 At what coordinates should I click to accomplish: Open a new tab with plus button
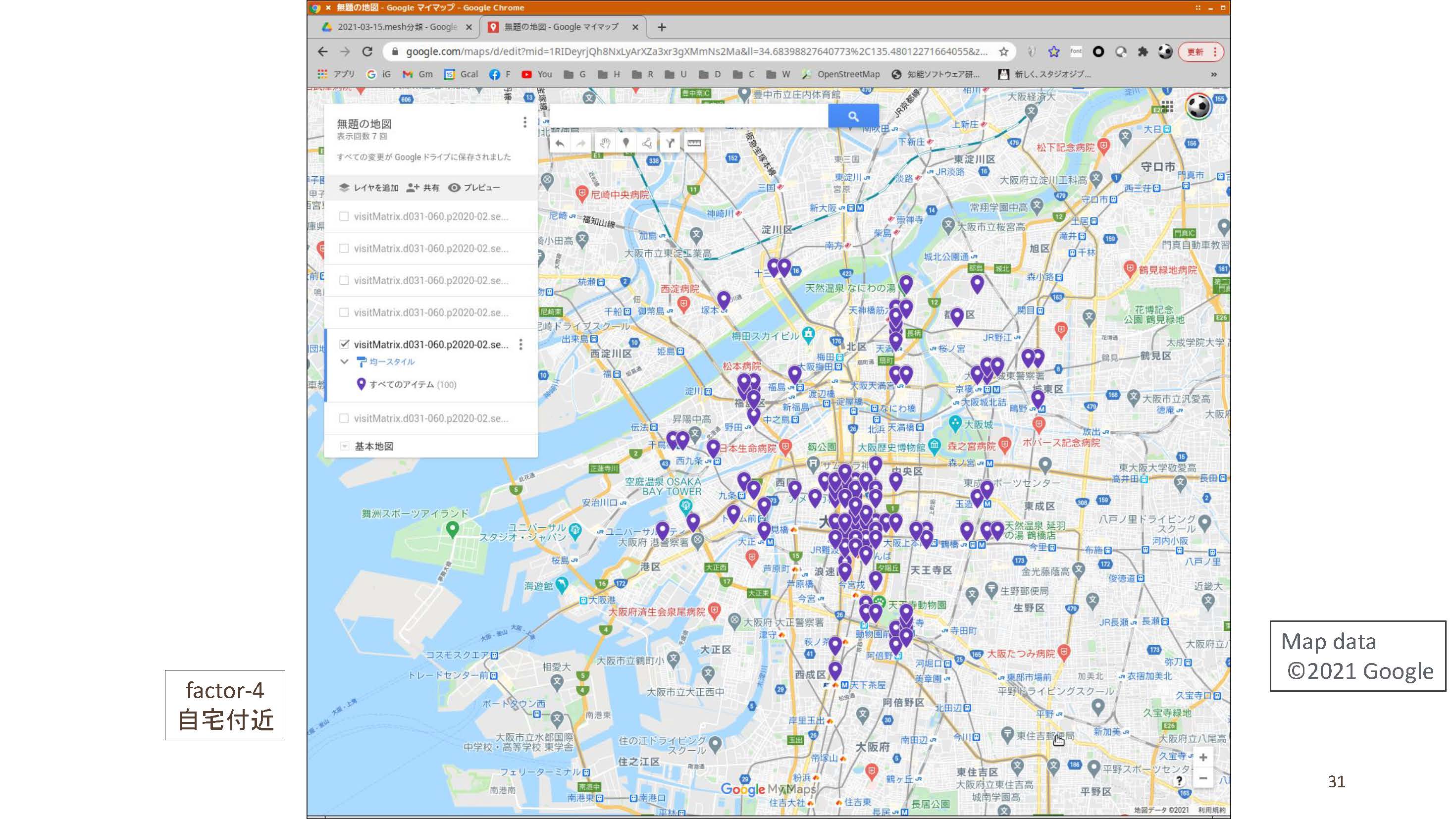tap(662, 27)
